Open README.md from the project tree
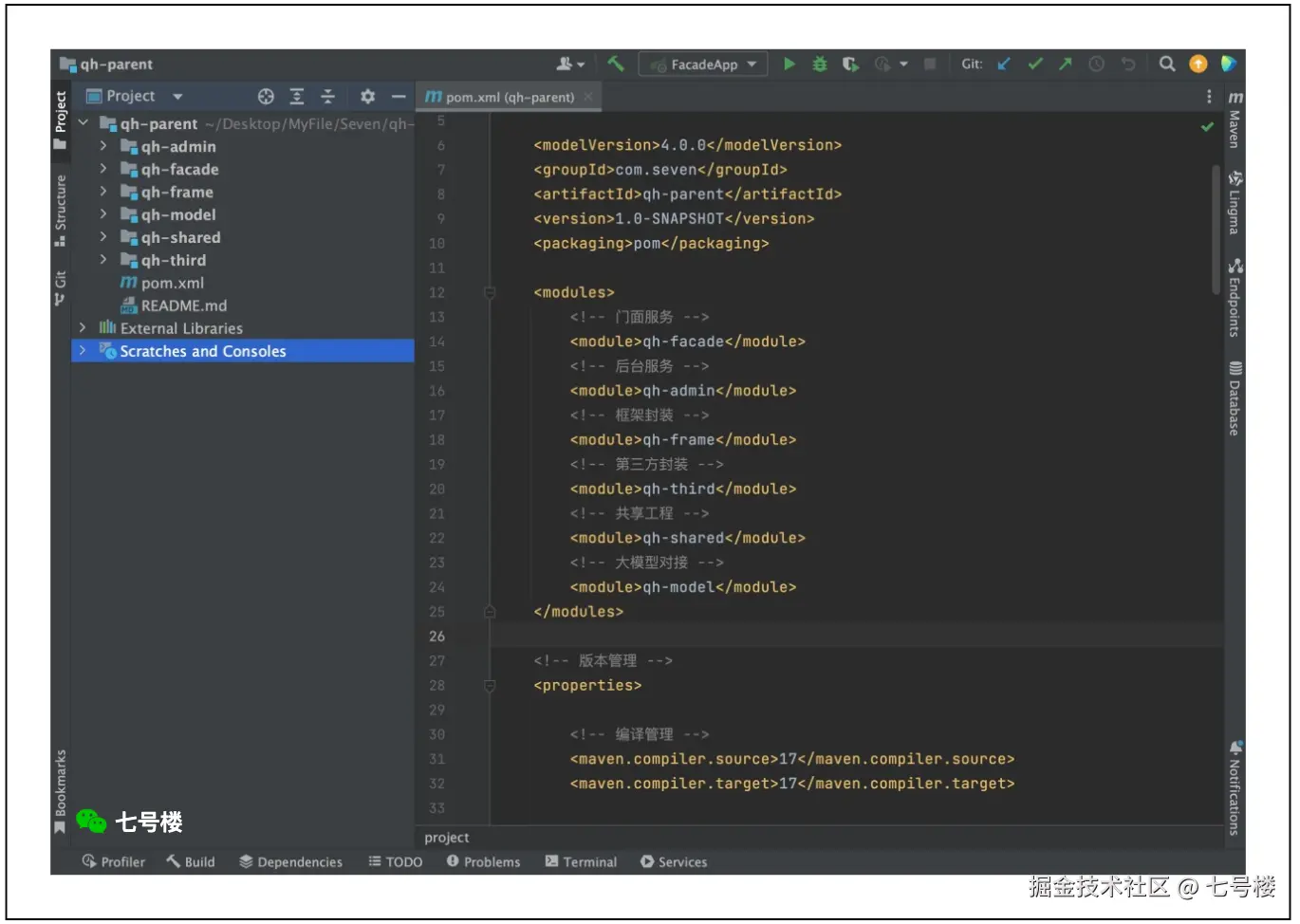The width and height of the screenshot is (1300, 924). [x=183, y=305]
